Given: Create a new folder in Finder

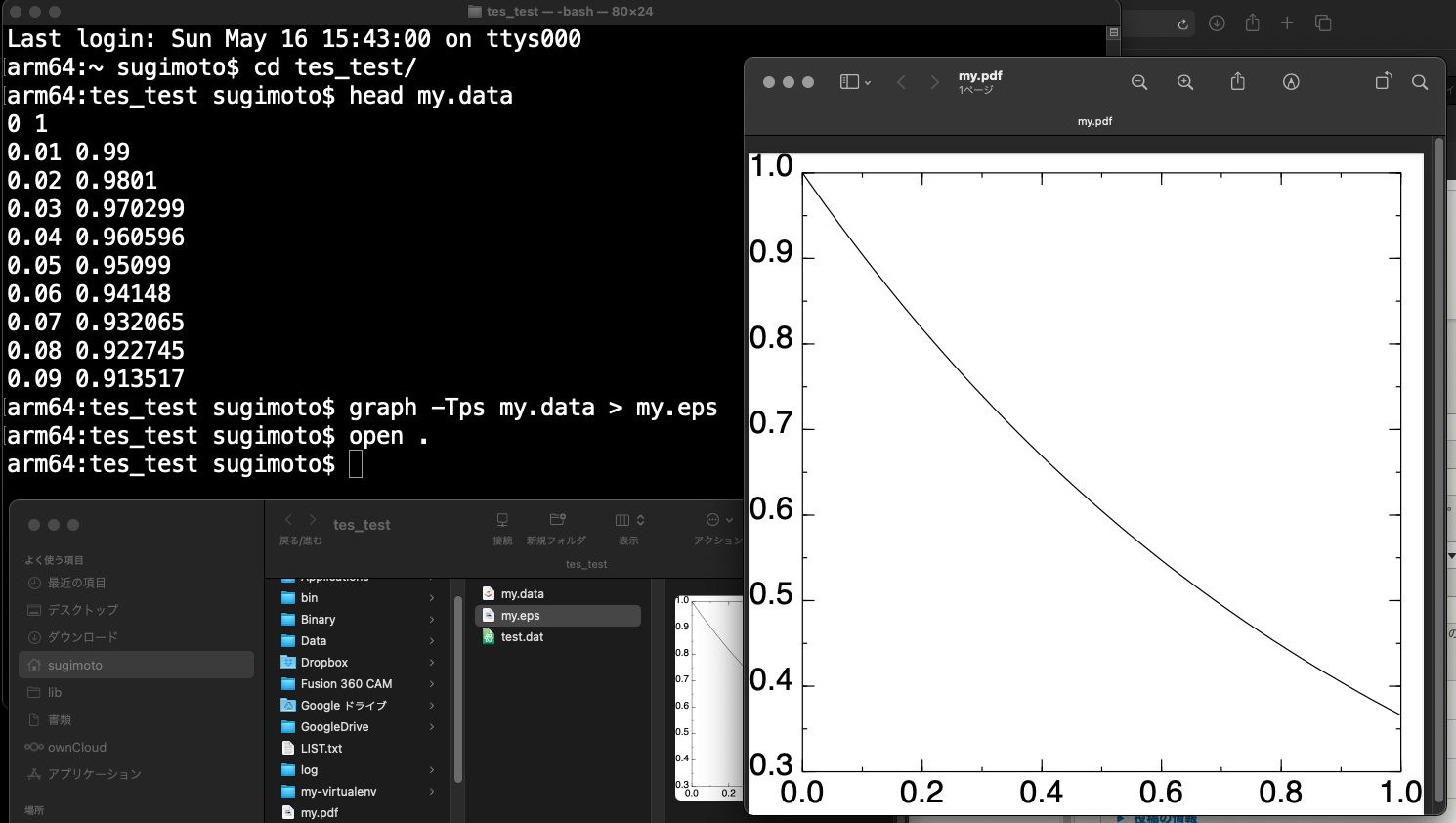Looking at the screenshot, I should 557,520.
